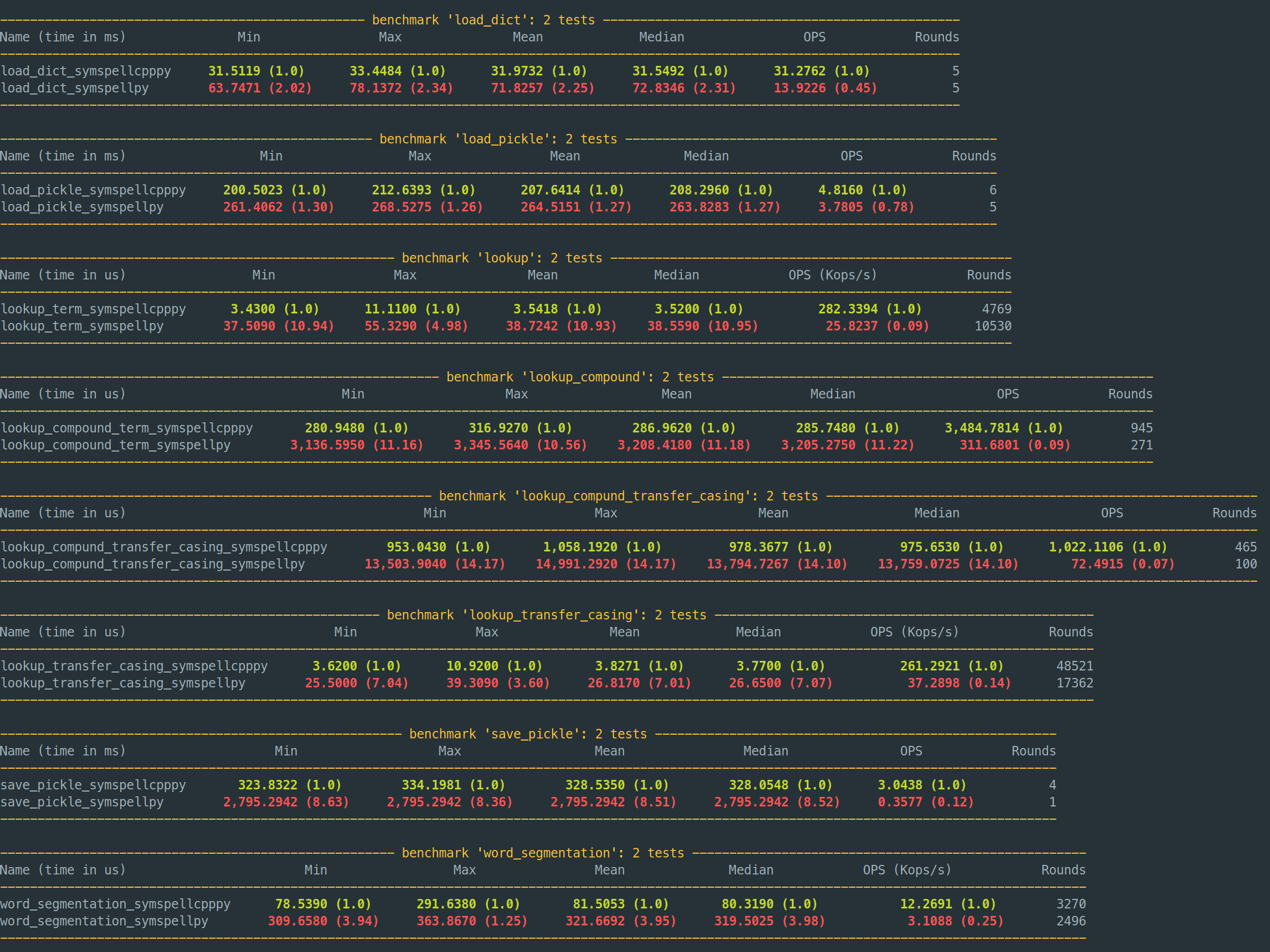Click "Name (time in ms)" header of save_pickle table

pyautogui.click(x=63, y=751)
